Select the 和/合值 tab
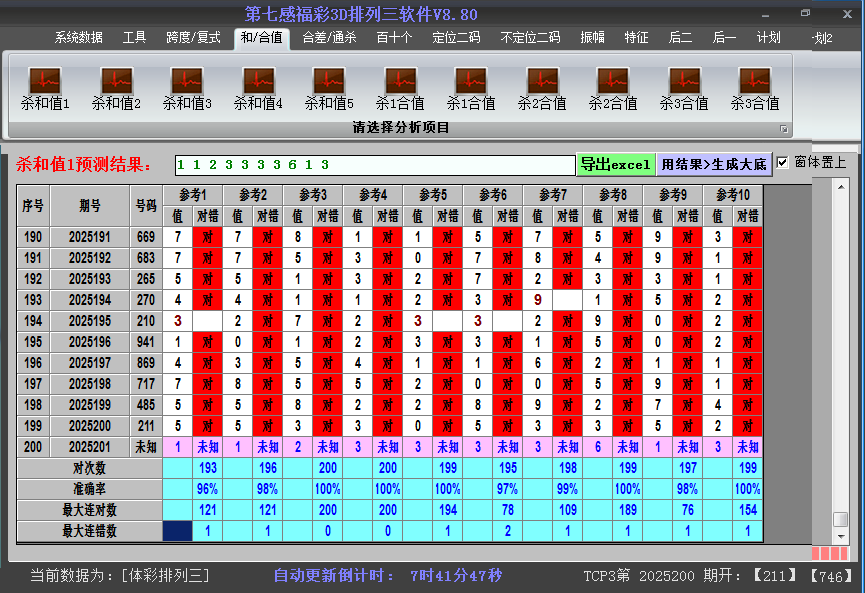 (x=261, y=38)
